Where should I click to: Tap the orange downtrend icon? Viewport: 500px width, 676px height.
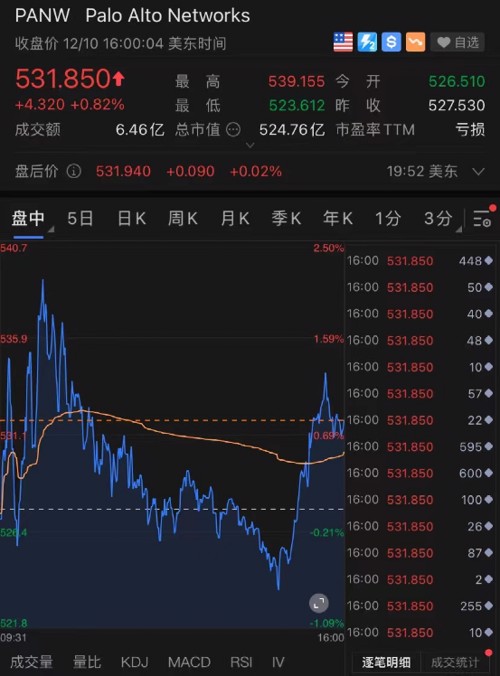coord(416,42)
